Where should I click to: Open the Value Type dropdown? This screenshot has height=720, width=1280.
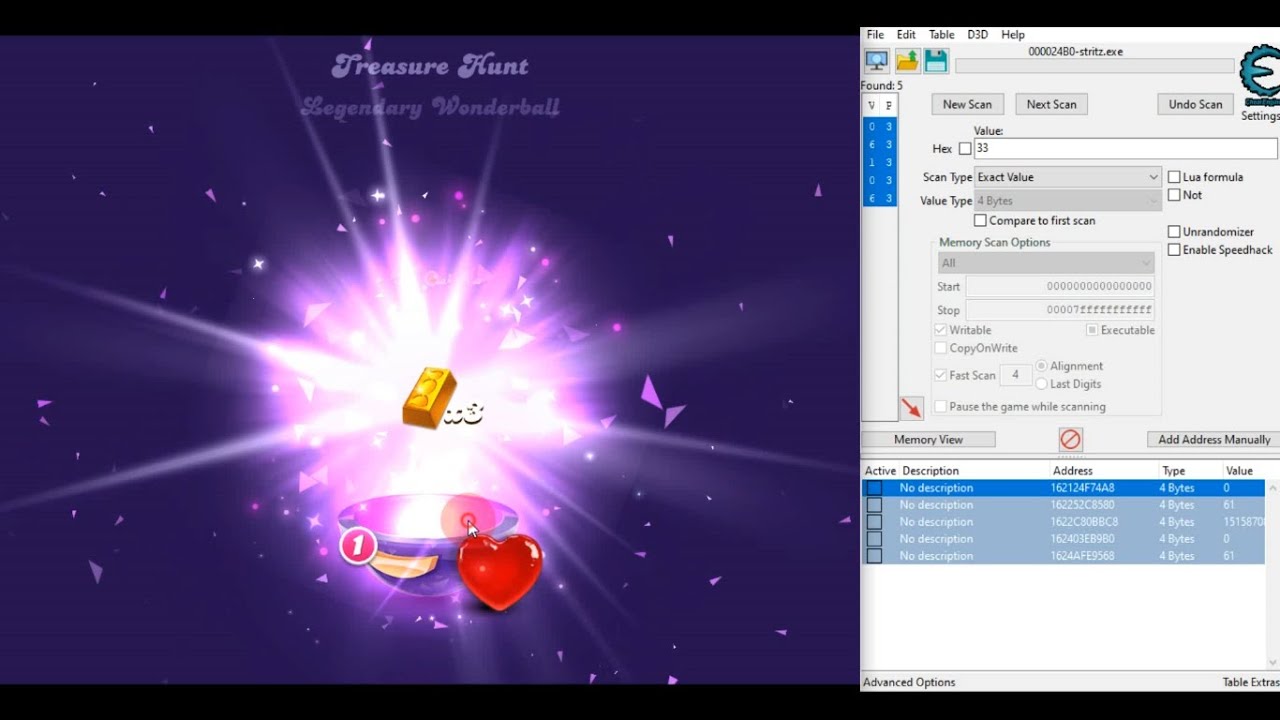tap(1067, 201)
